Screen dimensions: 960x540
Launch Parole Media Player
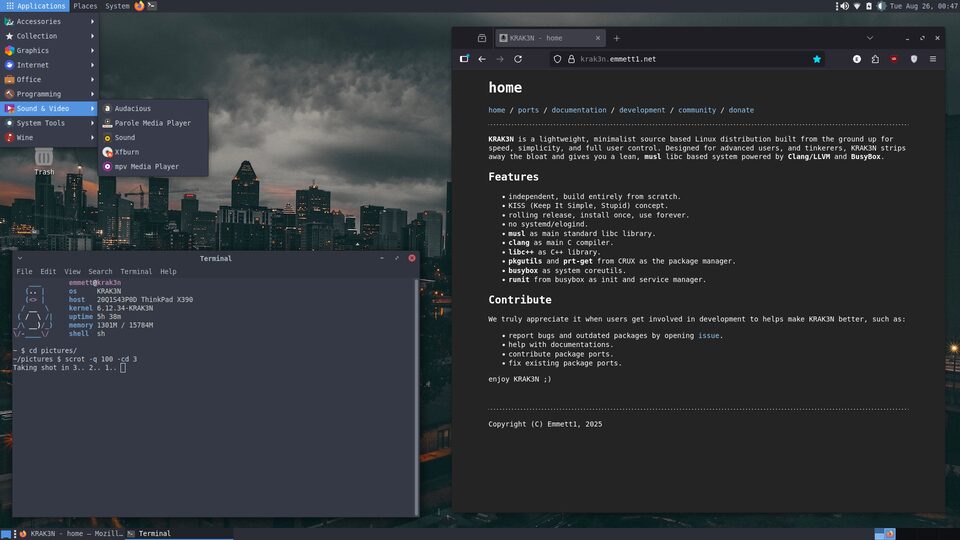pos(153,123)
